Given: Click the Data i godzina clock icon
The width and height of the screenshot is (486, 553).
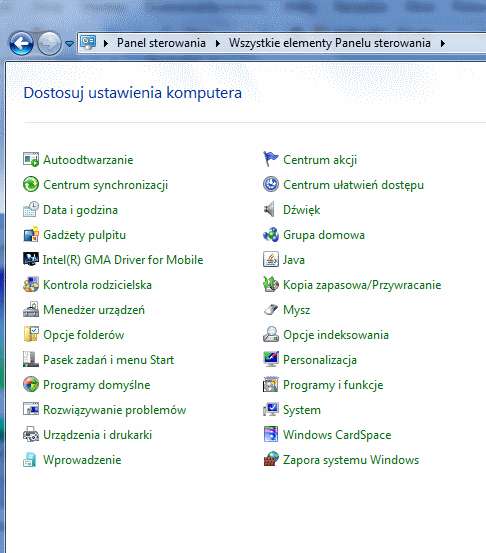Looking at the screenshot, I should click(x=31, y=209).
